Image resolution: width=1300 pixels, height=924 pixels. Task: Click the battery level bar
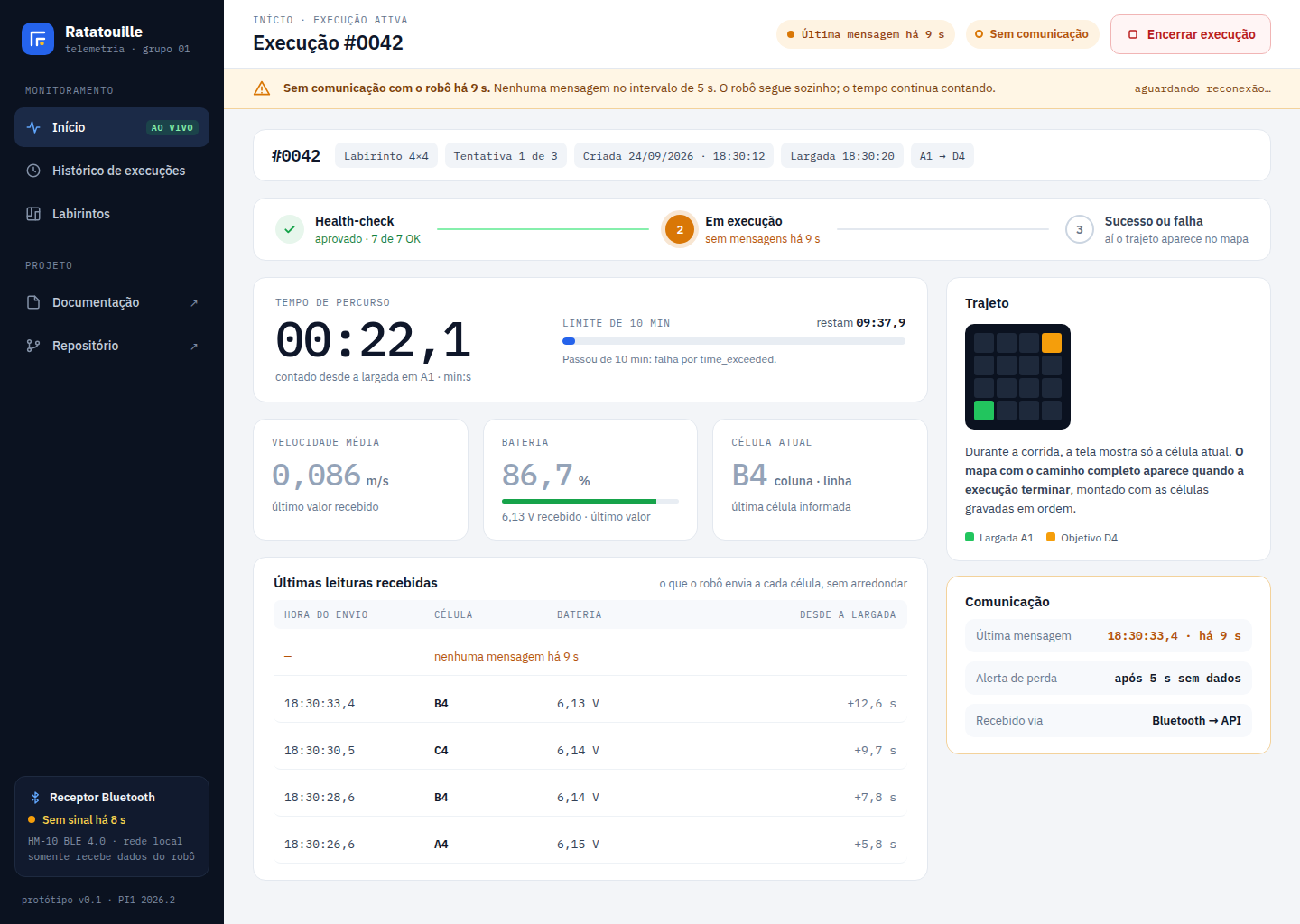click(590, 501)
